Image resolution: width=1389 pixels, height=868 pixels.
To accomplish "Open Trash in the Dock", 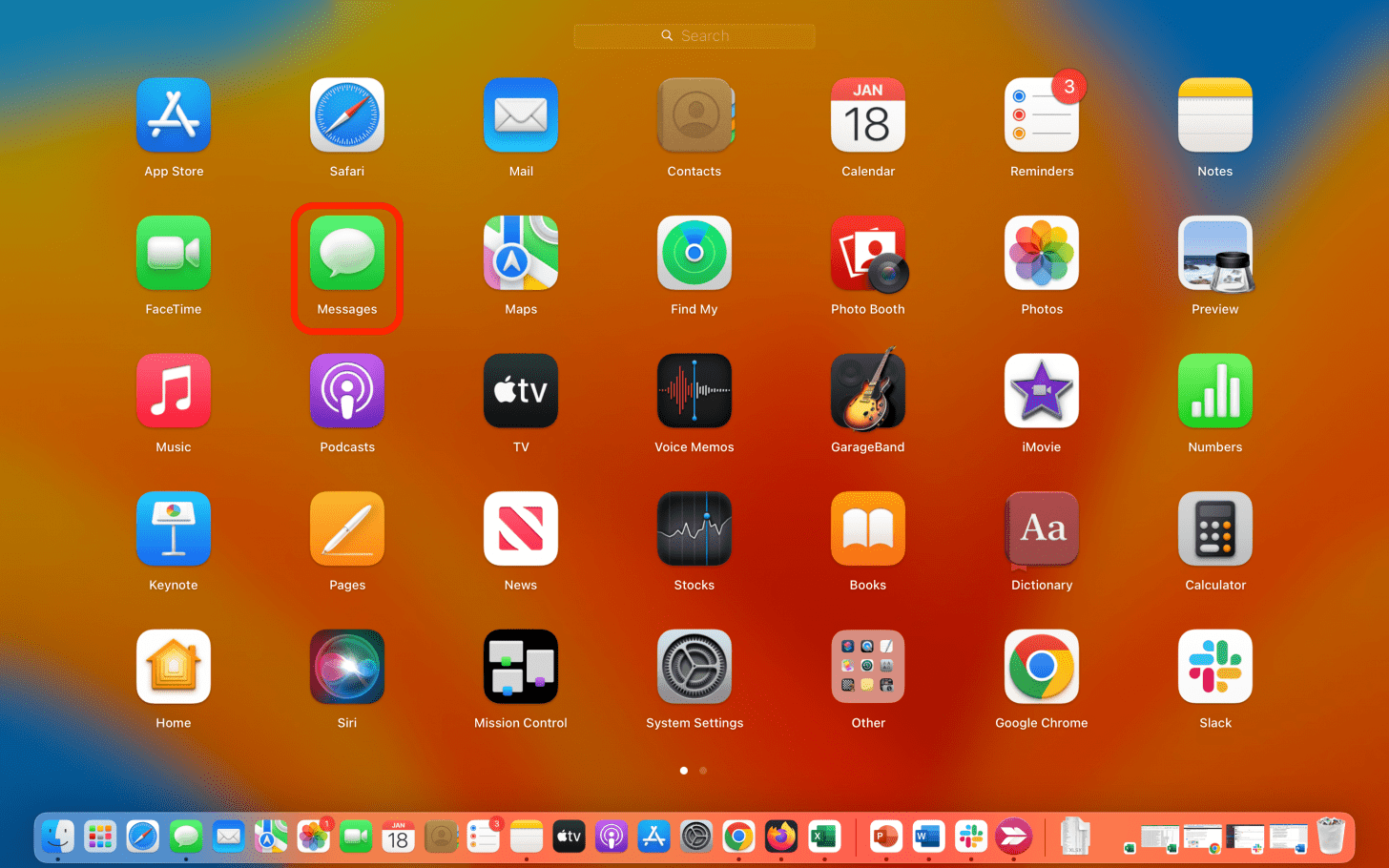I will 1330,837.
